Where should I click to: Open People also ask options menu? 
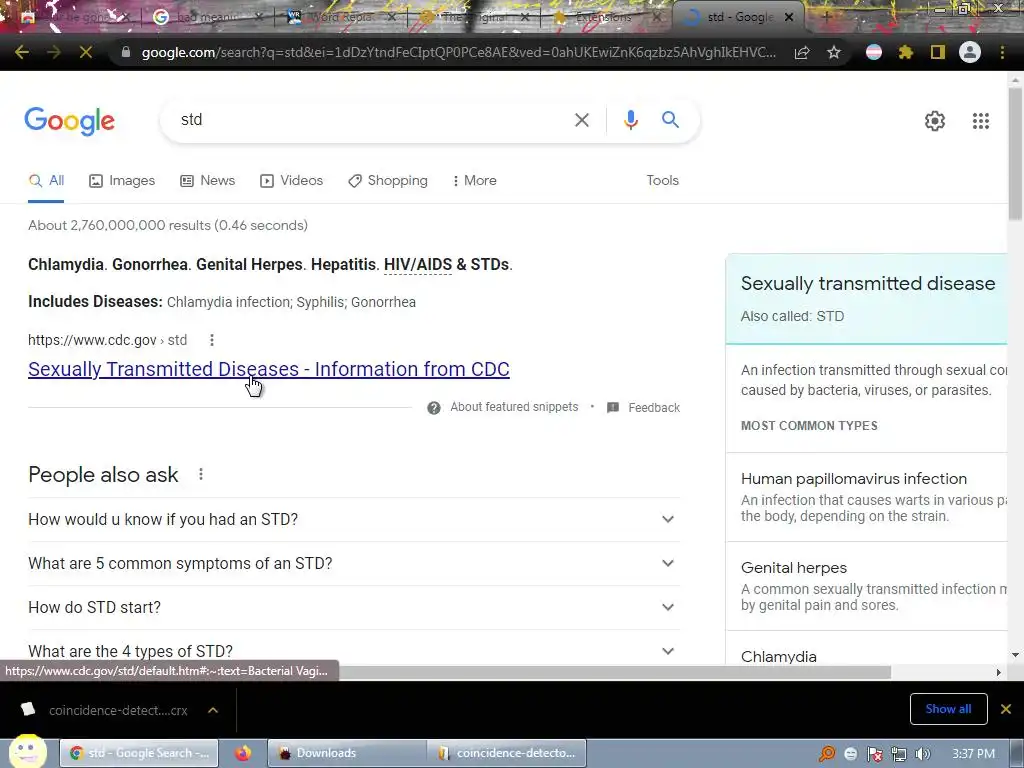tap(201, 475)
